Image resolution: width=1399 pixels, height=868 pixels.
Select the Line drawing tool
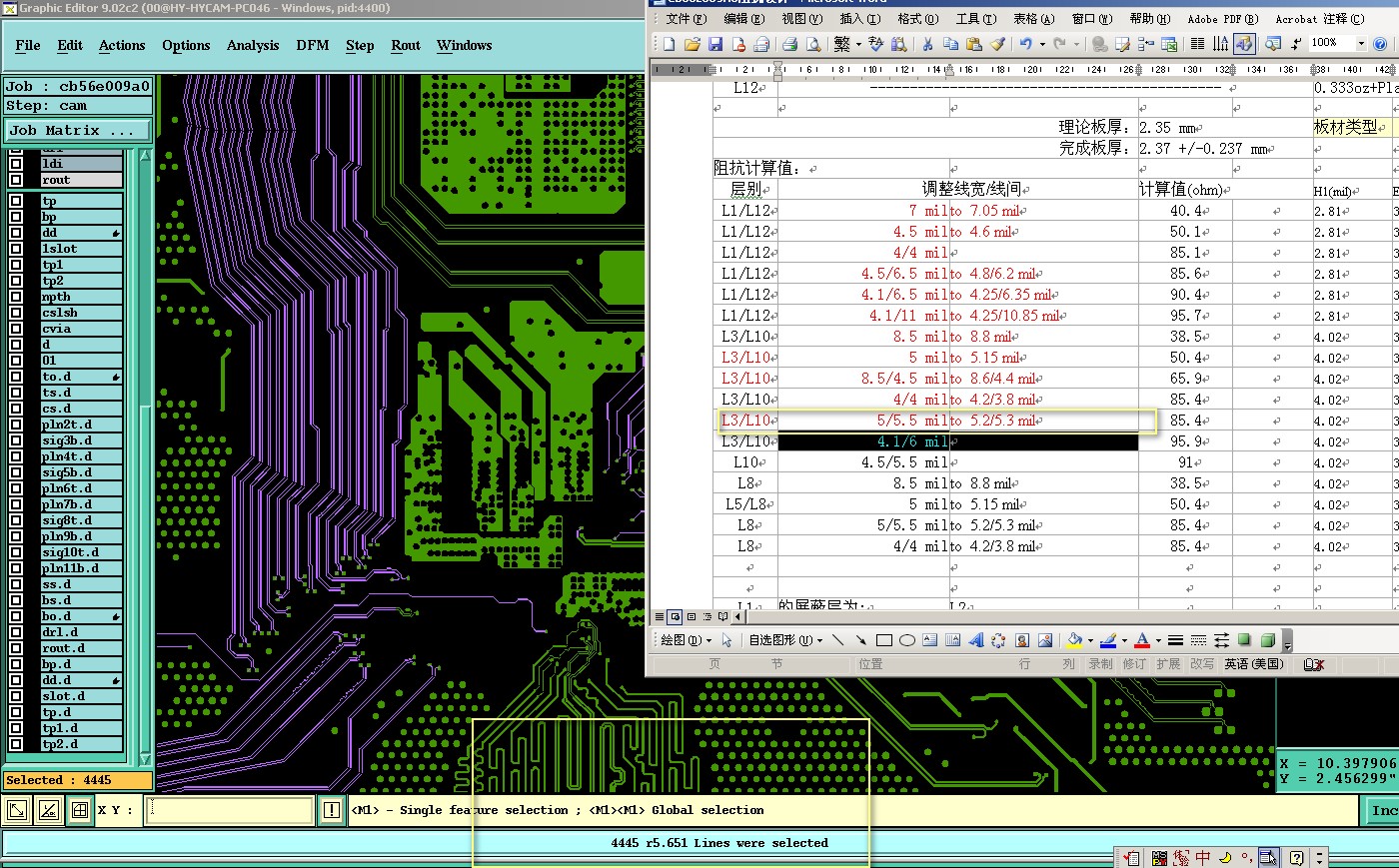(837, 640)
